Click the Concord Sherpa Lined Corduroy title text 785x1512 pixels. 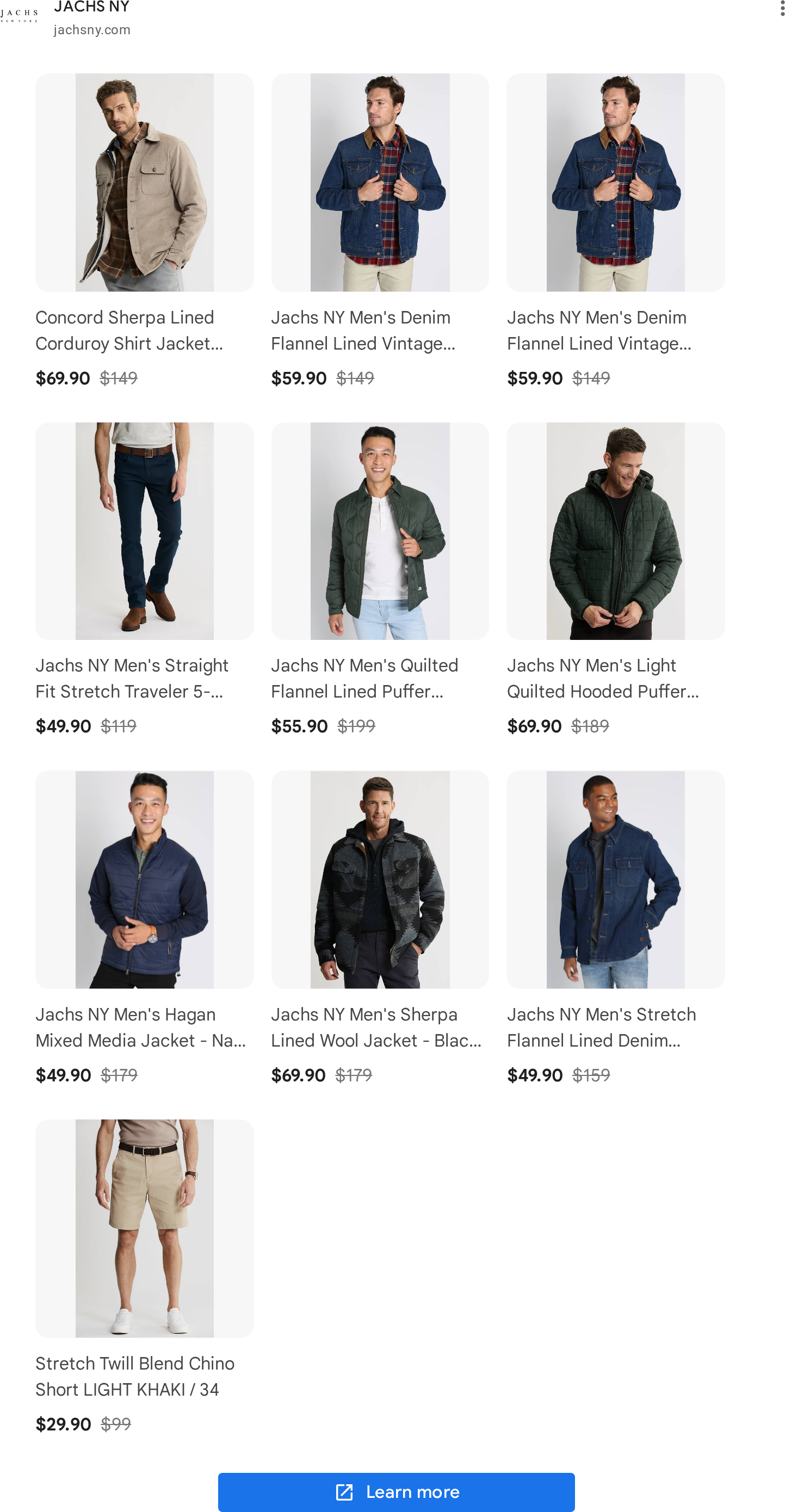pyautogui.click(x=129, y=330)
